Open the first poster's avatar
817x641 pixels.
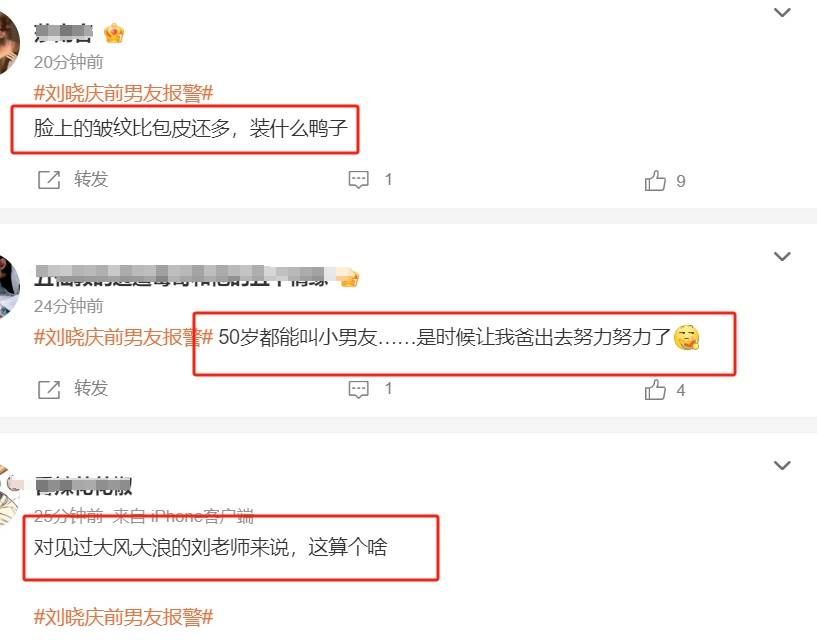point(9,43)
